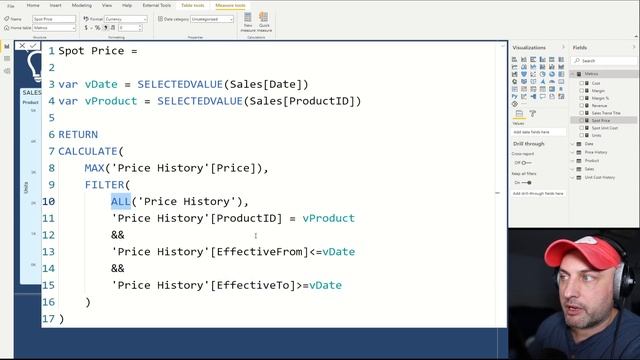This screenshot has width=640, height=360.
Task: Click the Fields Search box
Action: (605, 61)
